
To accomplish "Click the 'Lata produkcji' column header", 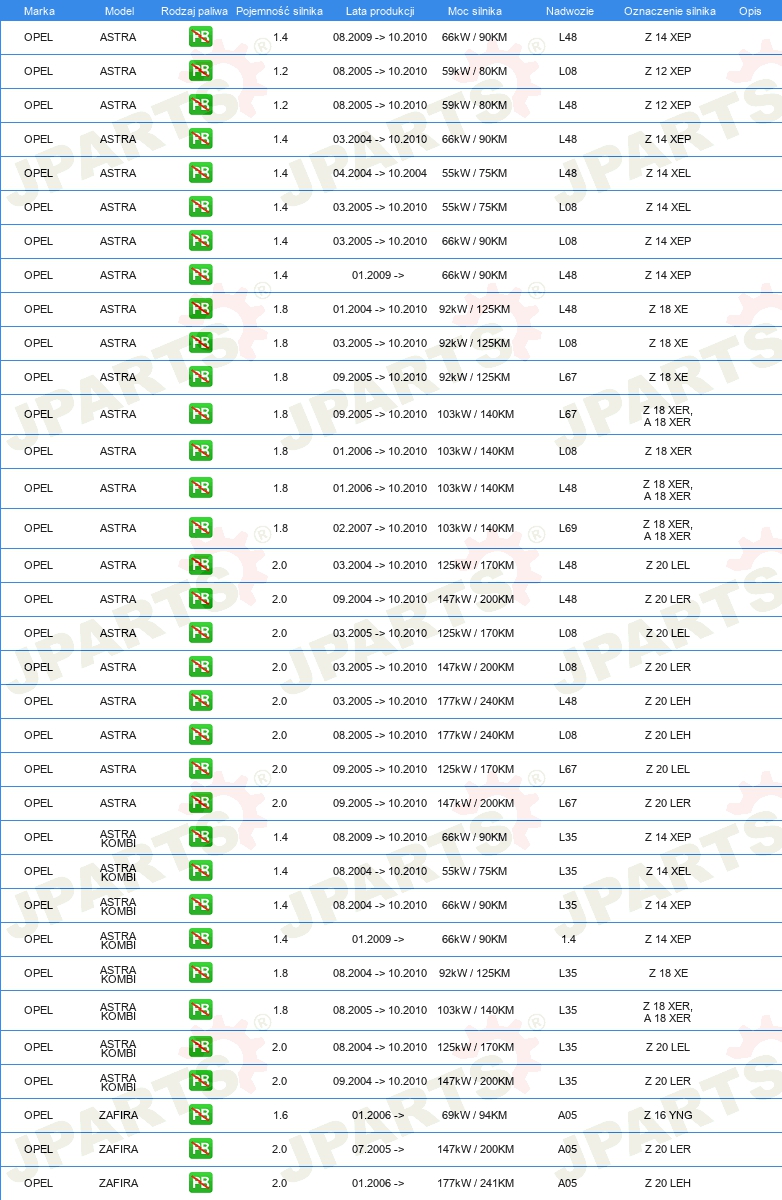I will coord(380,11).
